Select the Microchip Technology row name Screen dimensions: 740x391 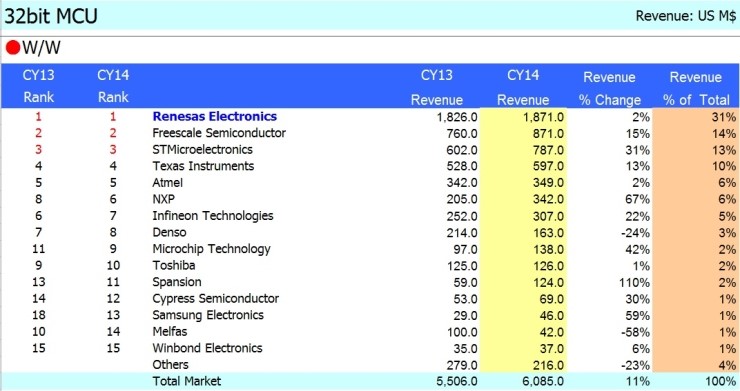pyautogui.click(x=211, y=249)
